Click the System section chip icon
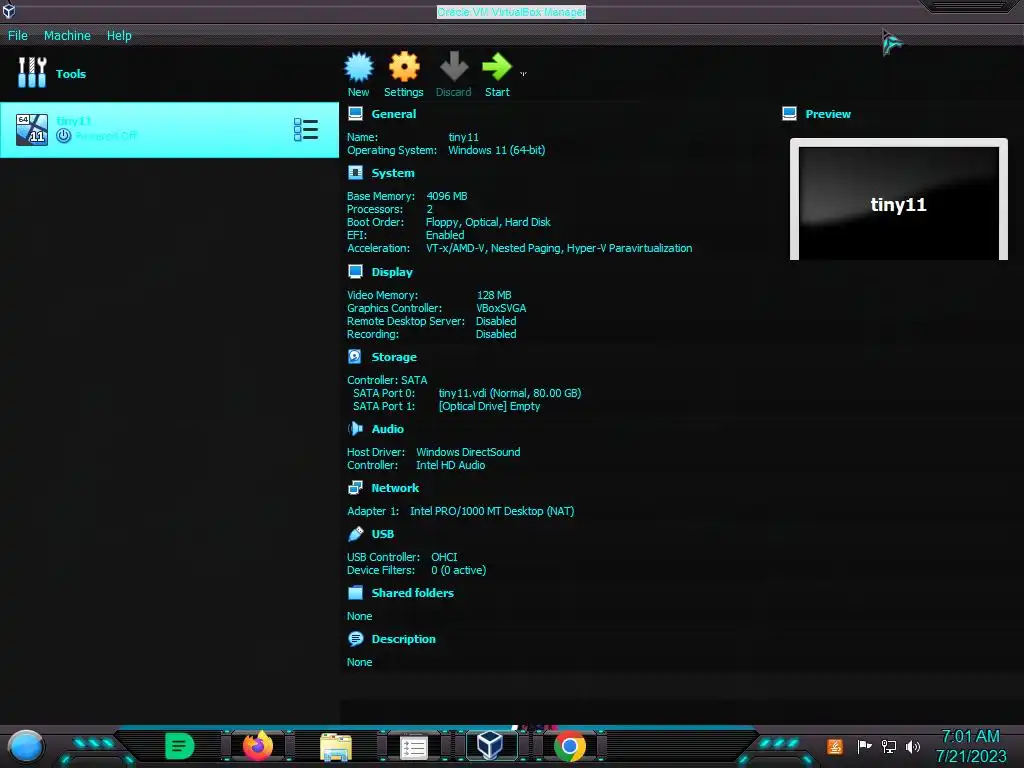1024x768 pixels. coord(355,173)
